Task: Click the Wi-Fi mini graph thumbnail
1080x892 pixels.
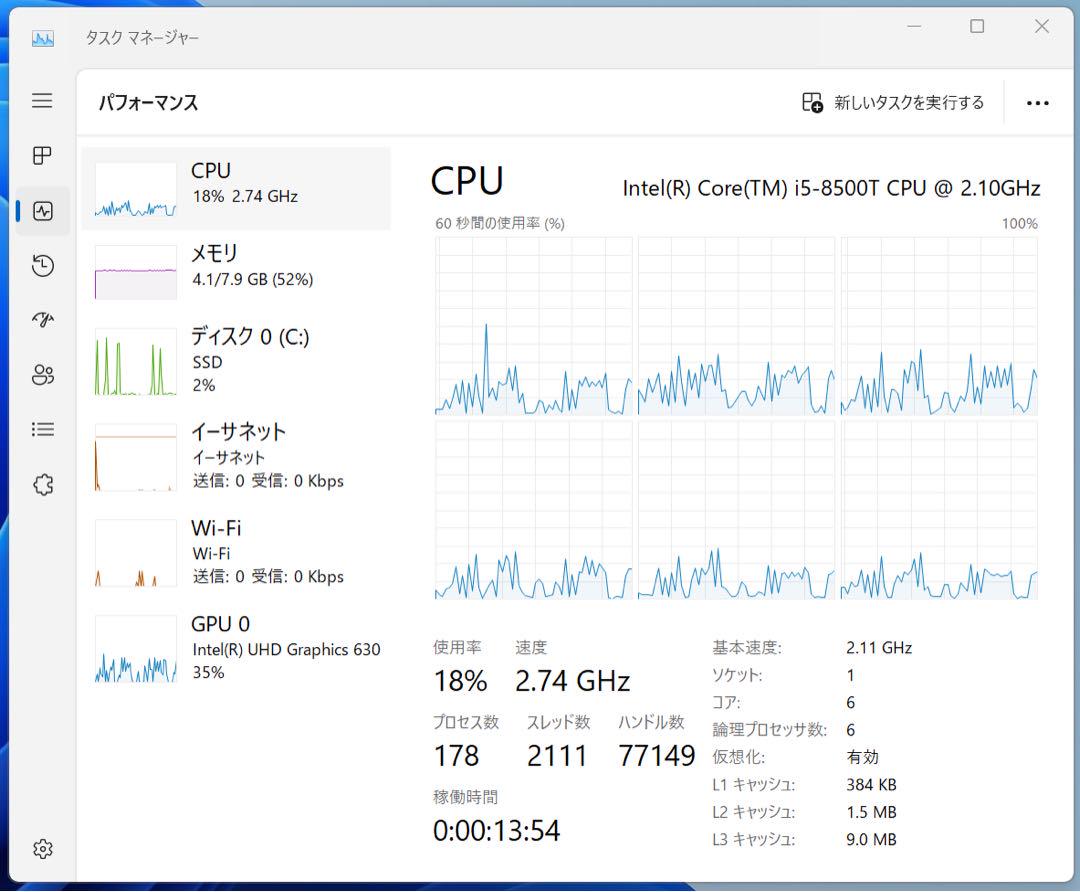Action: pos(136,552)
